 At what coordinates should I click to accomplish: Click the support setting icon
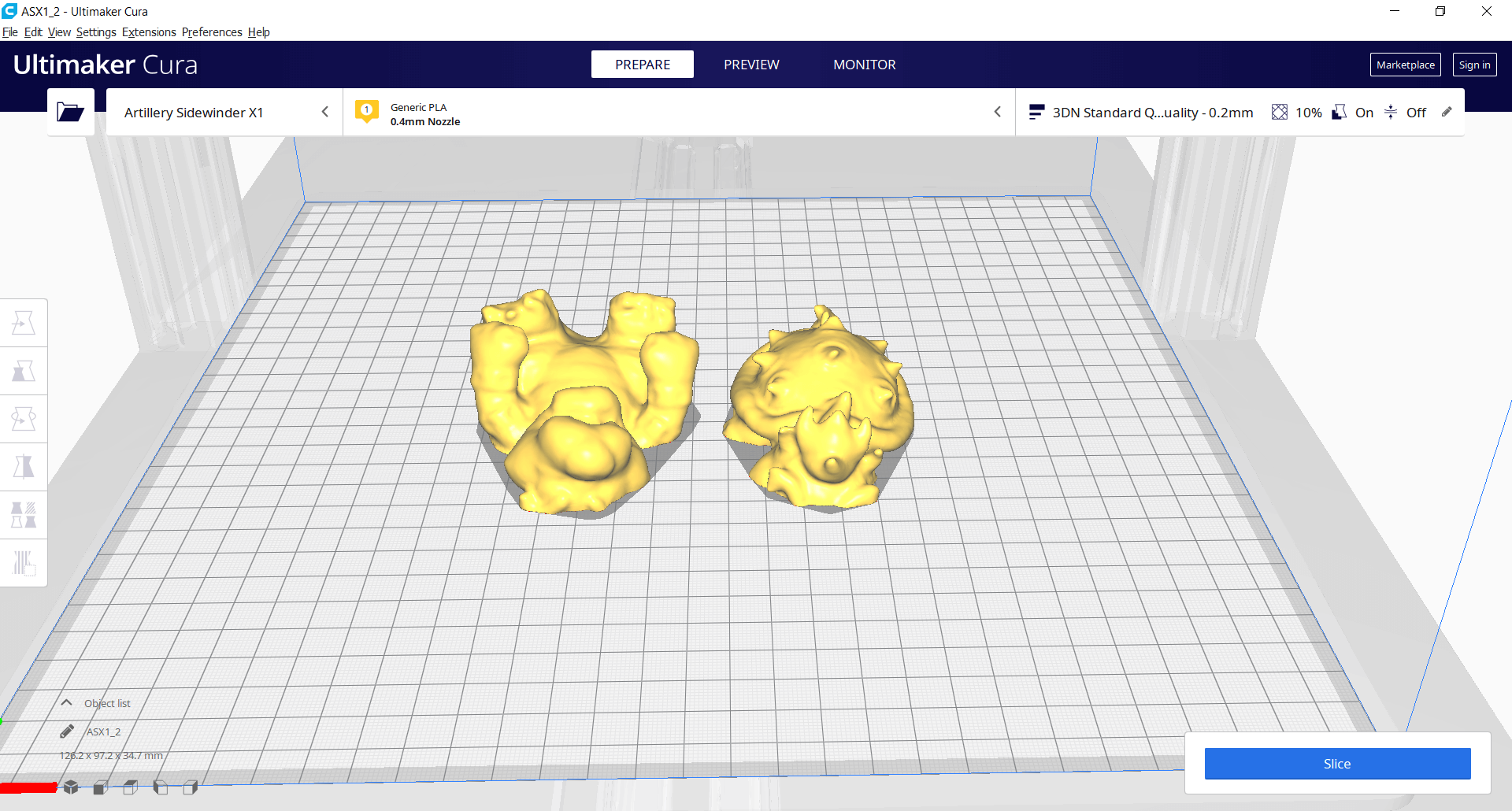point(1339,113)
